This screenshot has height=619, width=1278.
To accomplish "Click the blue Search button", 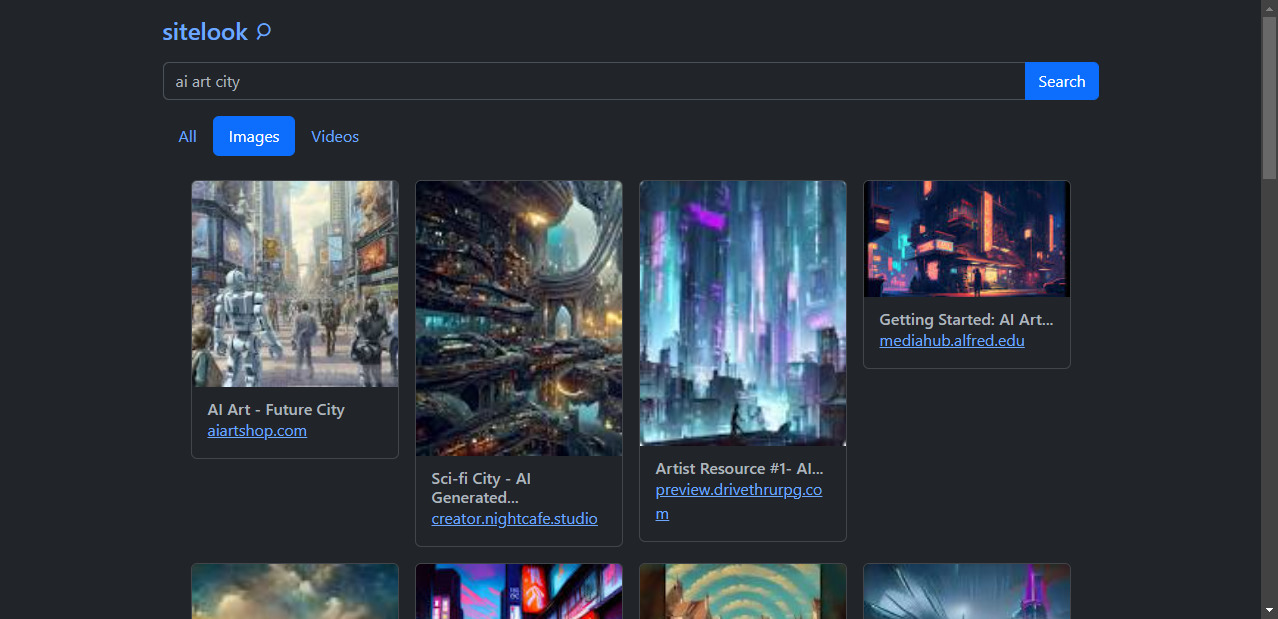I will 1062,81.
